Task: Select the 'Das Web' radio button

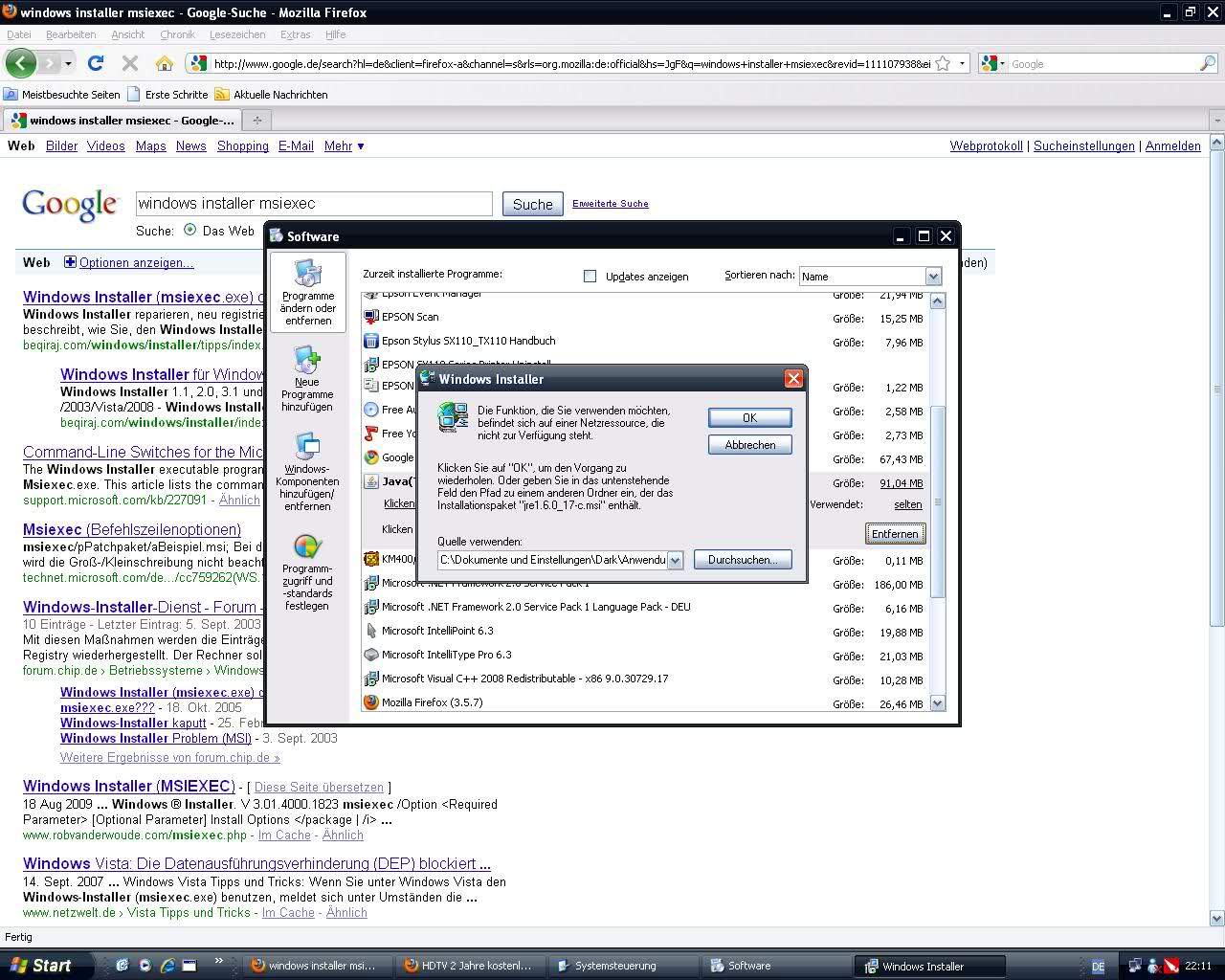Action: [189, 230]
